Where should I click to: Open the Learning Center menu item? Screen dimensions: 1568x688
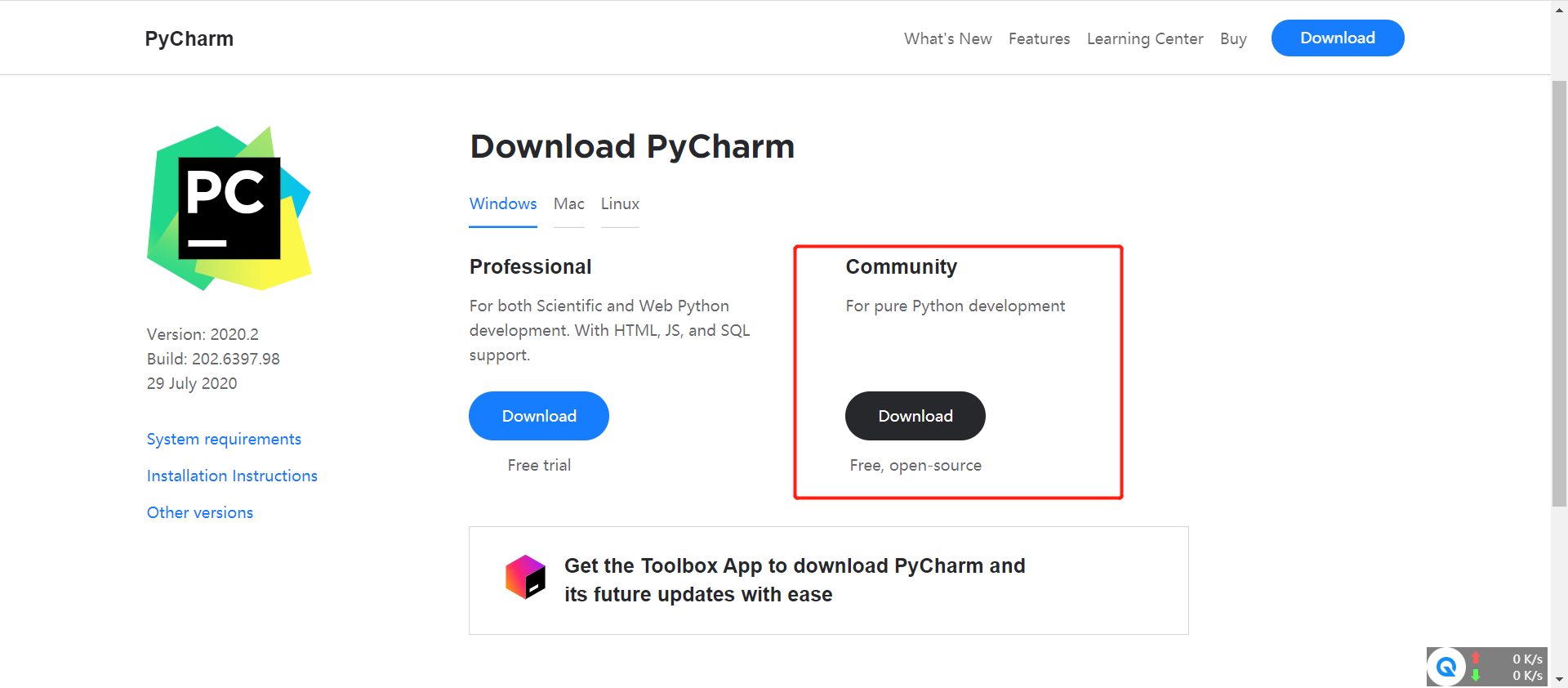click(1145, 38)
